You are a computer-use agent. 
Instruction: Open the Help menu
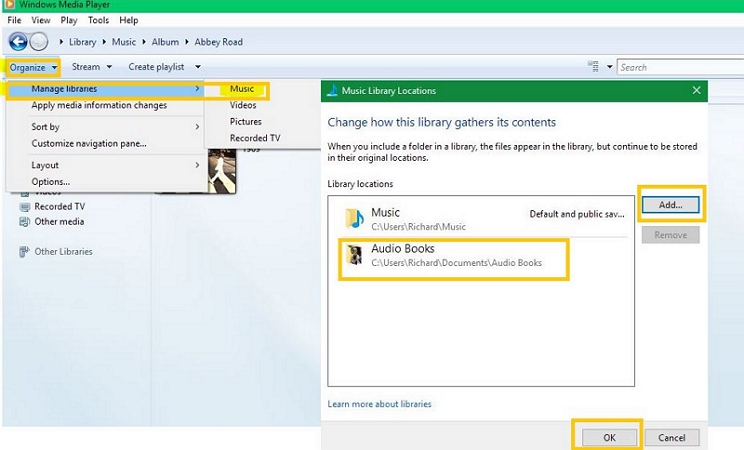129,20
